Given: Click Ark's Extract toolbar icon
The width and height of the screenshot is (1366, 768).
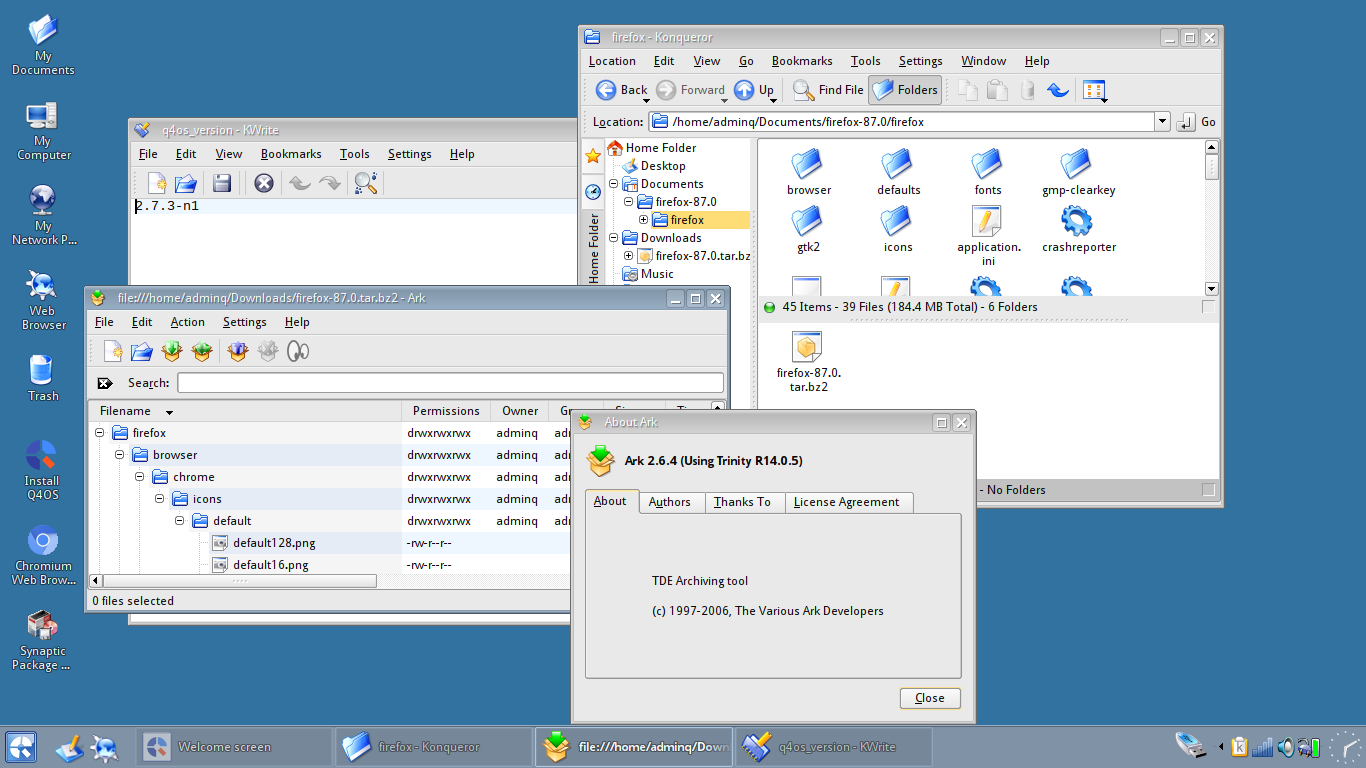Looking at the screenshot, I should click(x=237, y=351).
